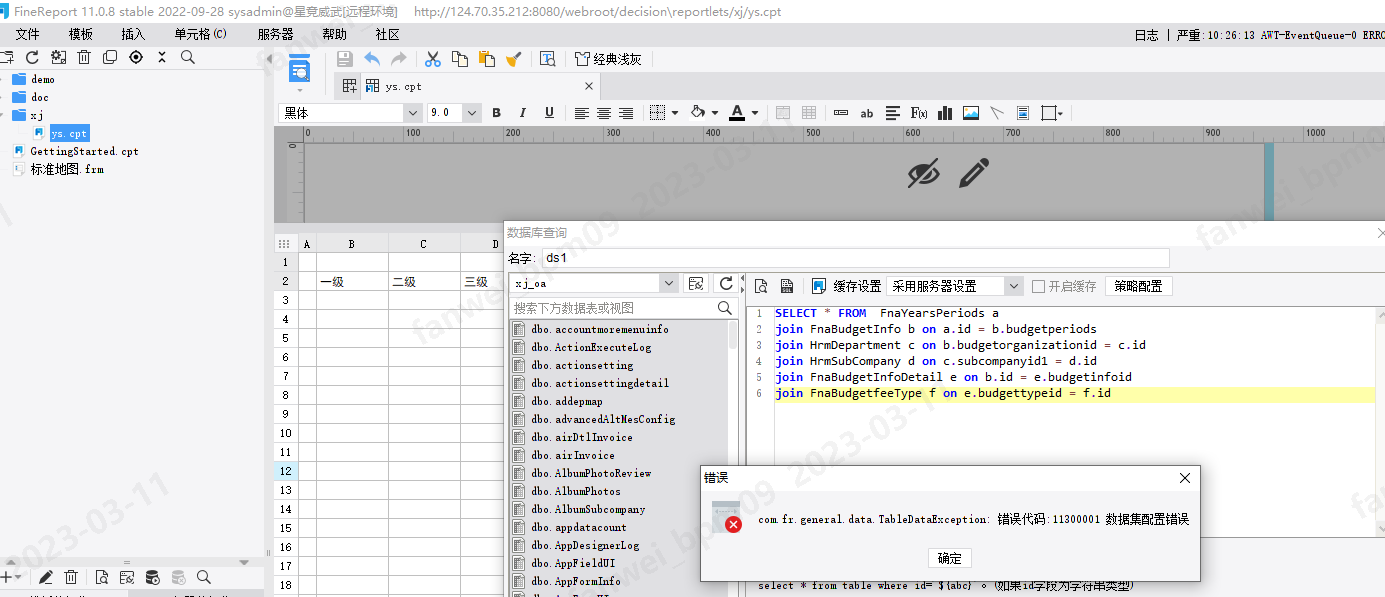Image resolution: width=1385 pixels, height=597 pixels.
Task: Click the search icon in file tree toolbar
Action: click(x=187, y=58)
